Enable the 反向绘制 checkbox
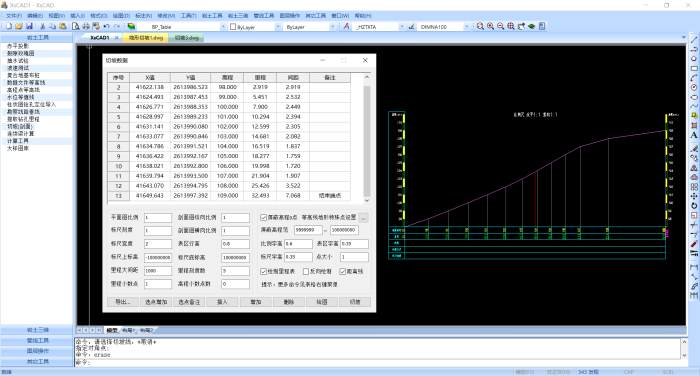700x376 pixels. tap(306, 272)
